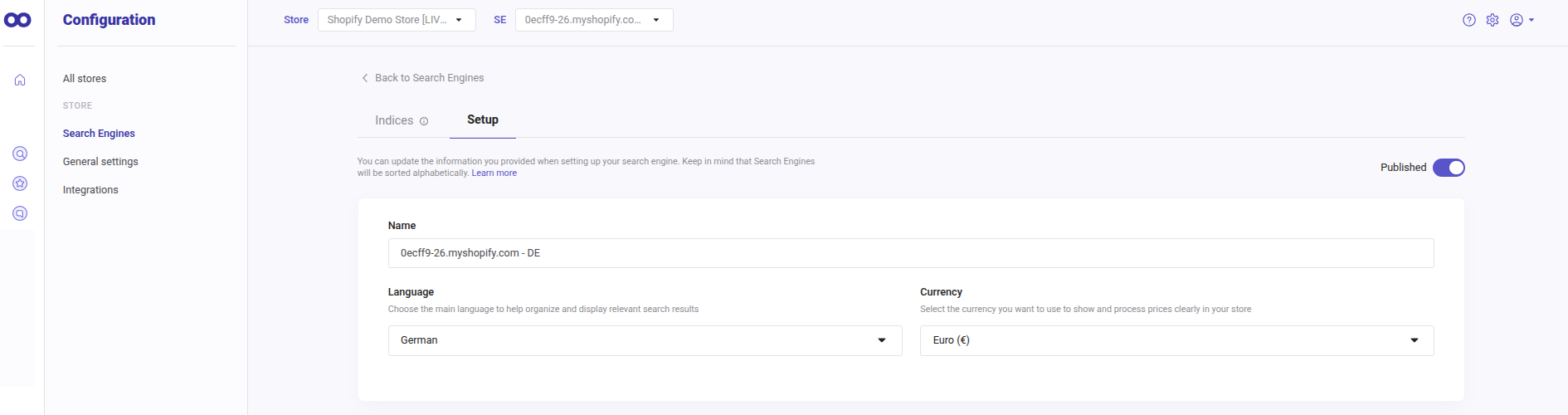Expand the Language dropdown showing German
The width and height of the screenshot is (1568, 415).
click(x=645, y=340)
